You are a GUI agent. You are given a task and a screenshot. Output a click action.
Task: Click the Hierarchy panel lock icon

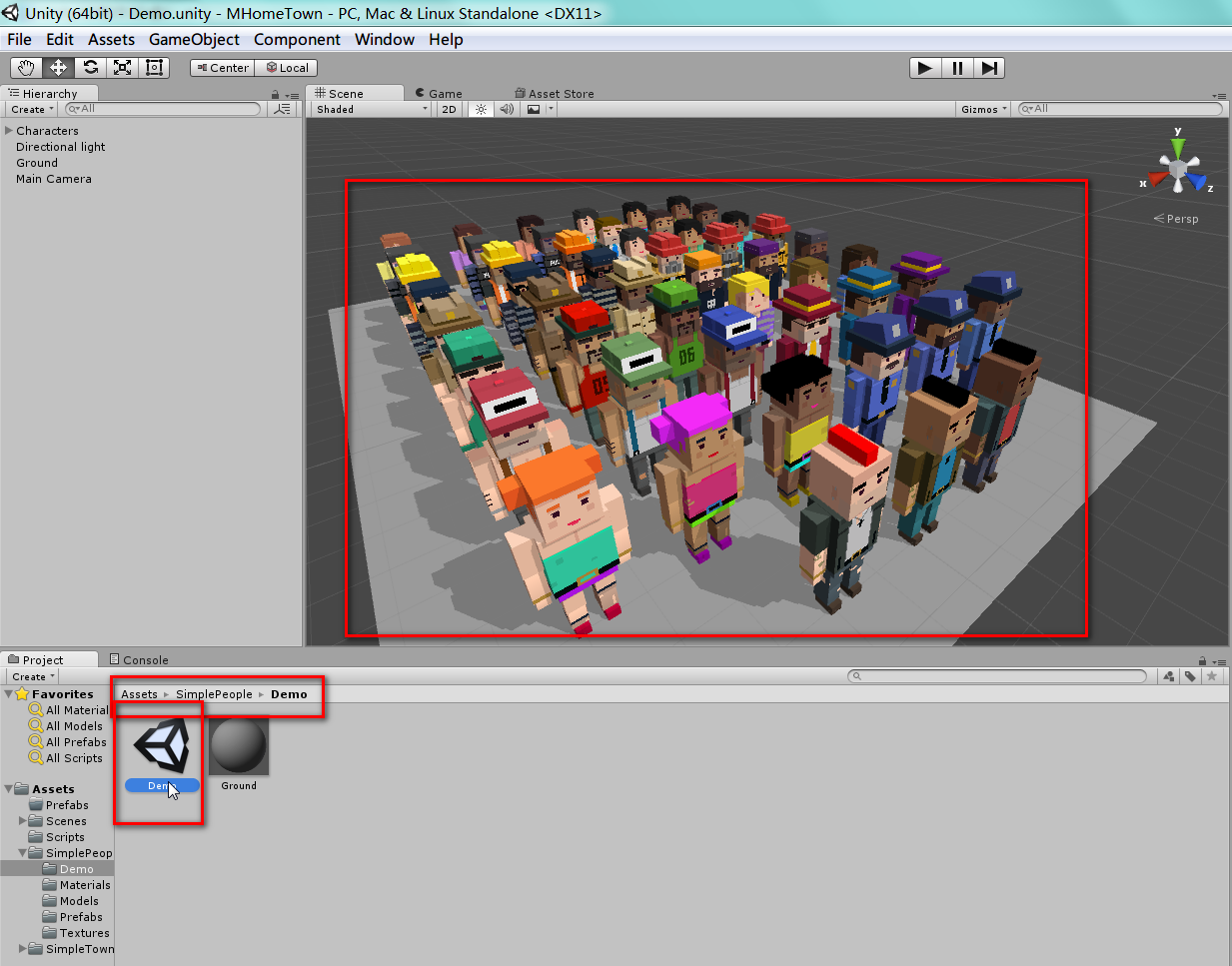click(275, 95)
